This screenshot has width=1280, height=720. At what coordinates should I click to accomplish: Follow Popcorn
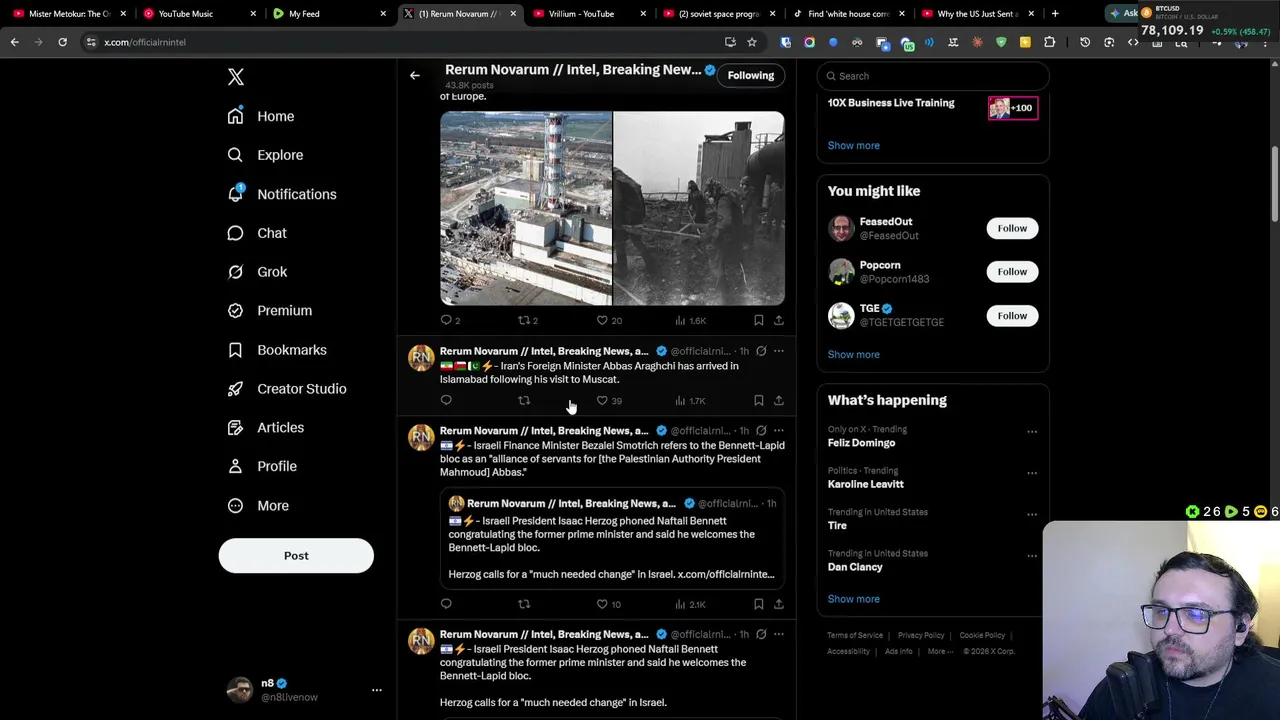coord(1012,272)
